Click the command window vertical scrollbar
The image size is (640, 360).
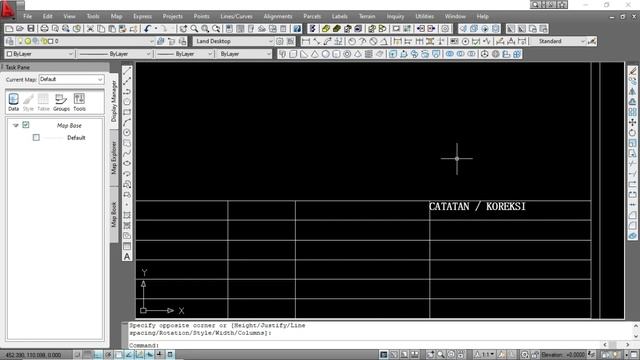pyautogui.click(x=636, y=331)
